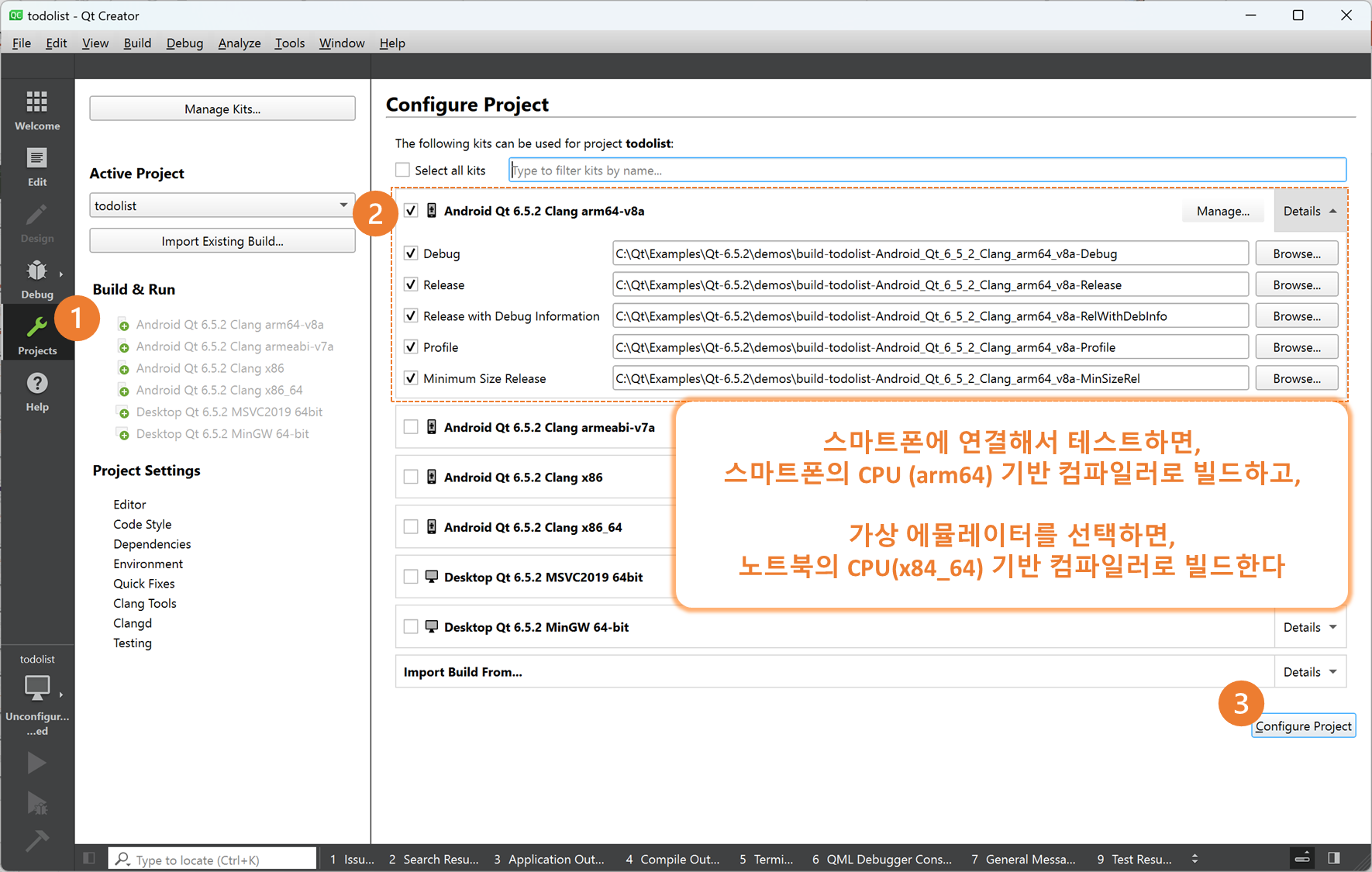
Task: Check the Desktop Qt 6.5.2 MSVC2019 64bit kit
Action: 411,577
